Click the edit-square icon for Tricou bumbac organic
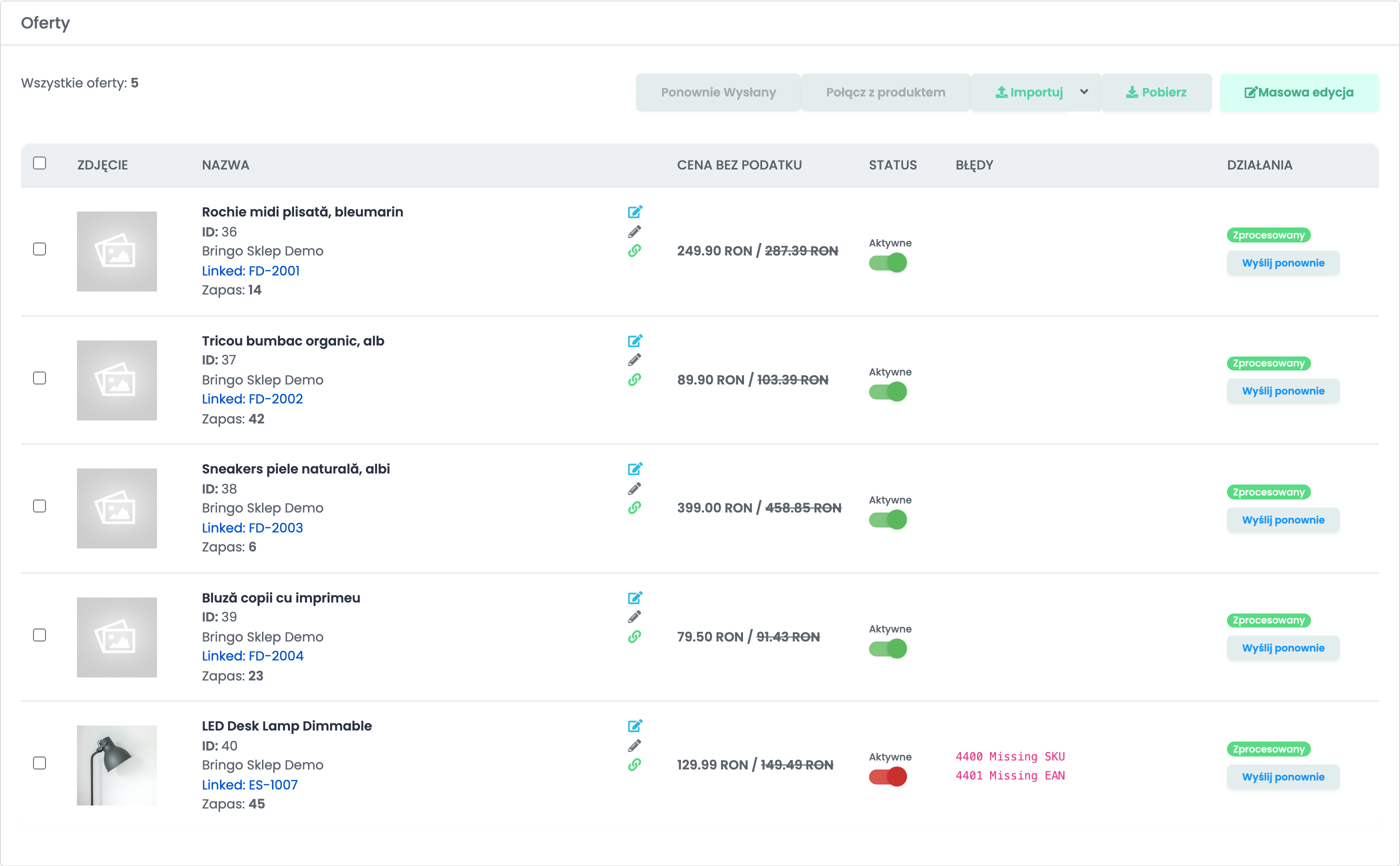The image size is (1400, 866). coord(634,341)
